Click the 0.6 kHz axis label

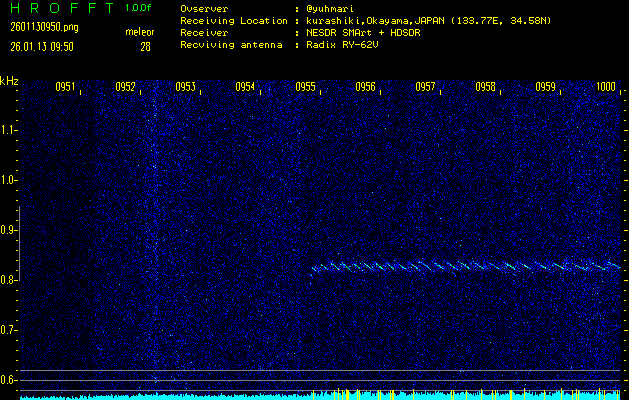tap(9, 380)
